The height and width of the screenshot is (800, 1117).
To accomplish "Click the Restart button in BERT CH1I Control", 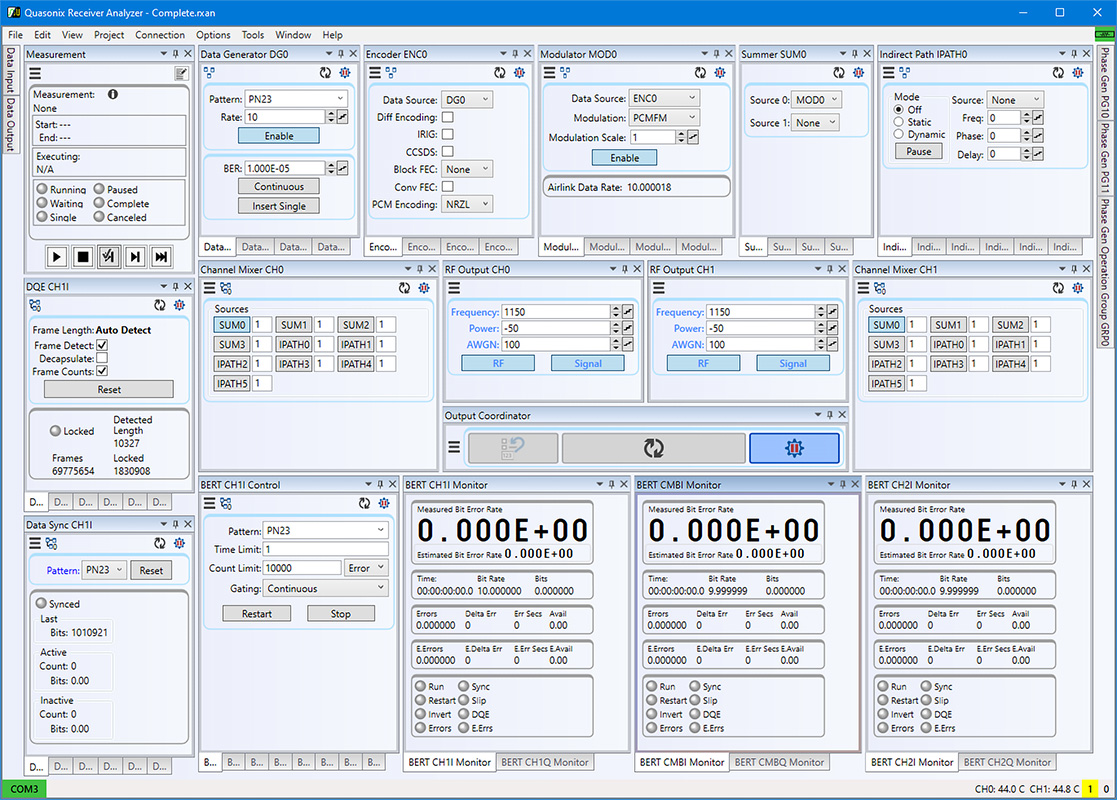I will click(x=257, y=614).
